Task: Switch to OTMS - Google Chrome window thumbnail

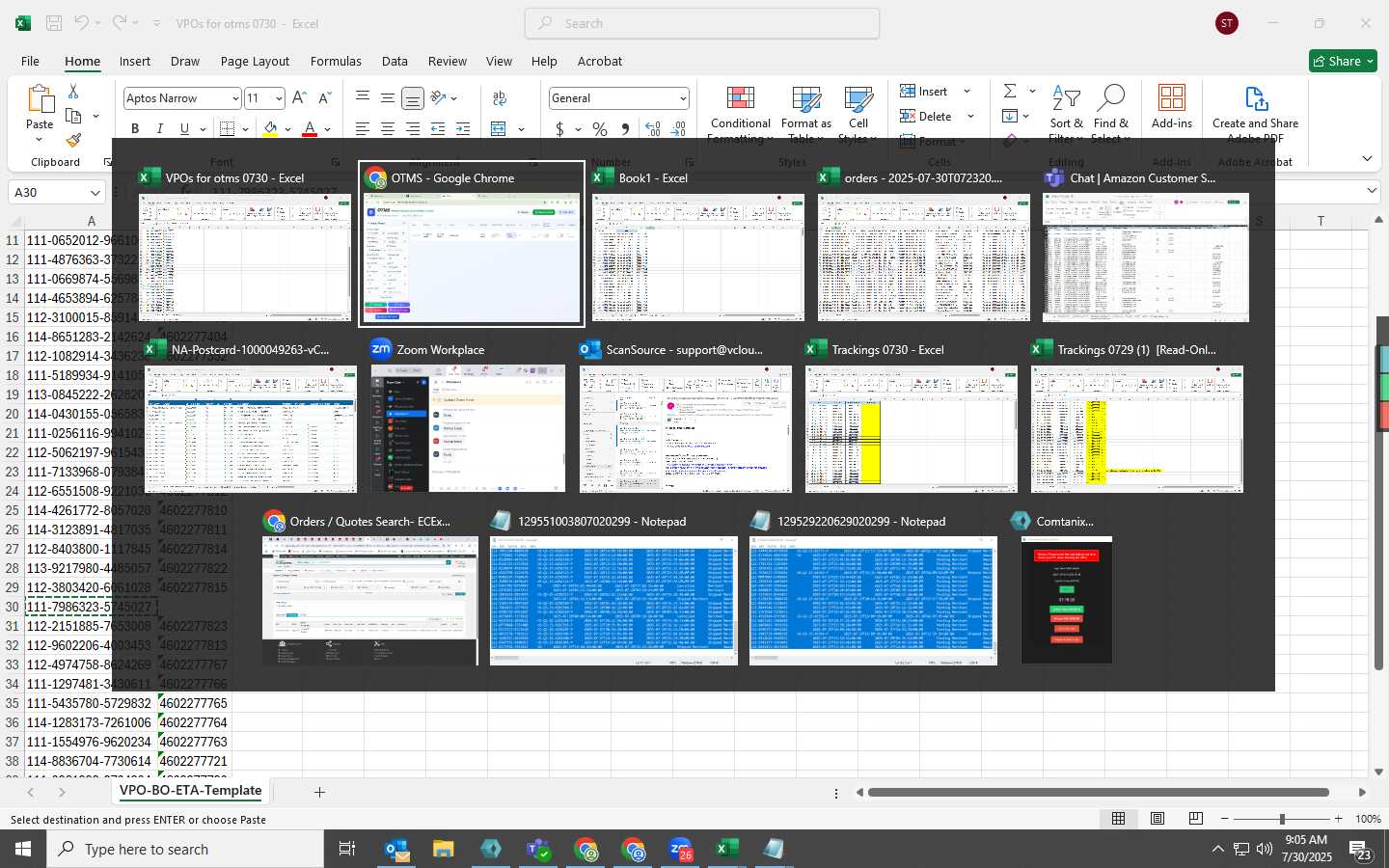Action: tap(472, 245)
